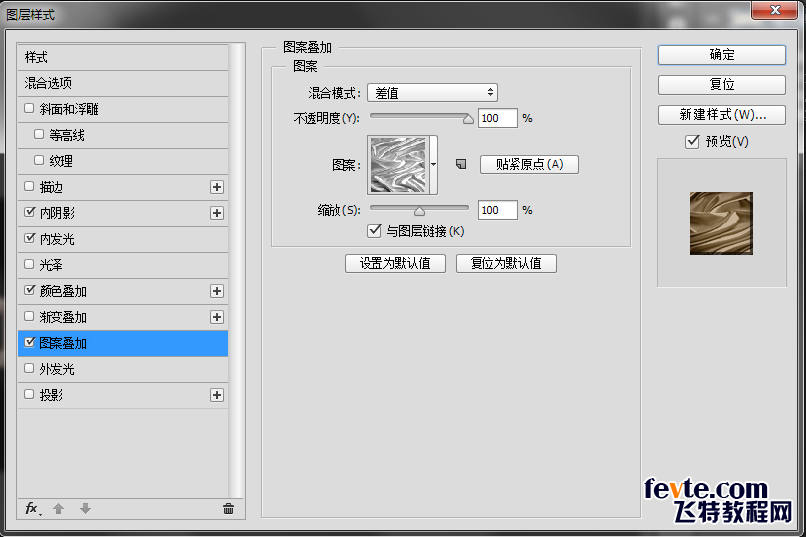Add another 颜色叠加 with its plus icon
This screenshot has width=806, height=537.
pos(217,291)
